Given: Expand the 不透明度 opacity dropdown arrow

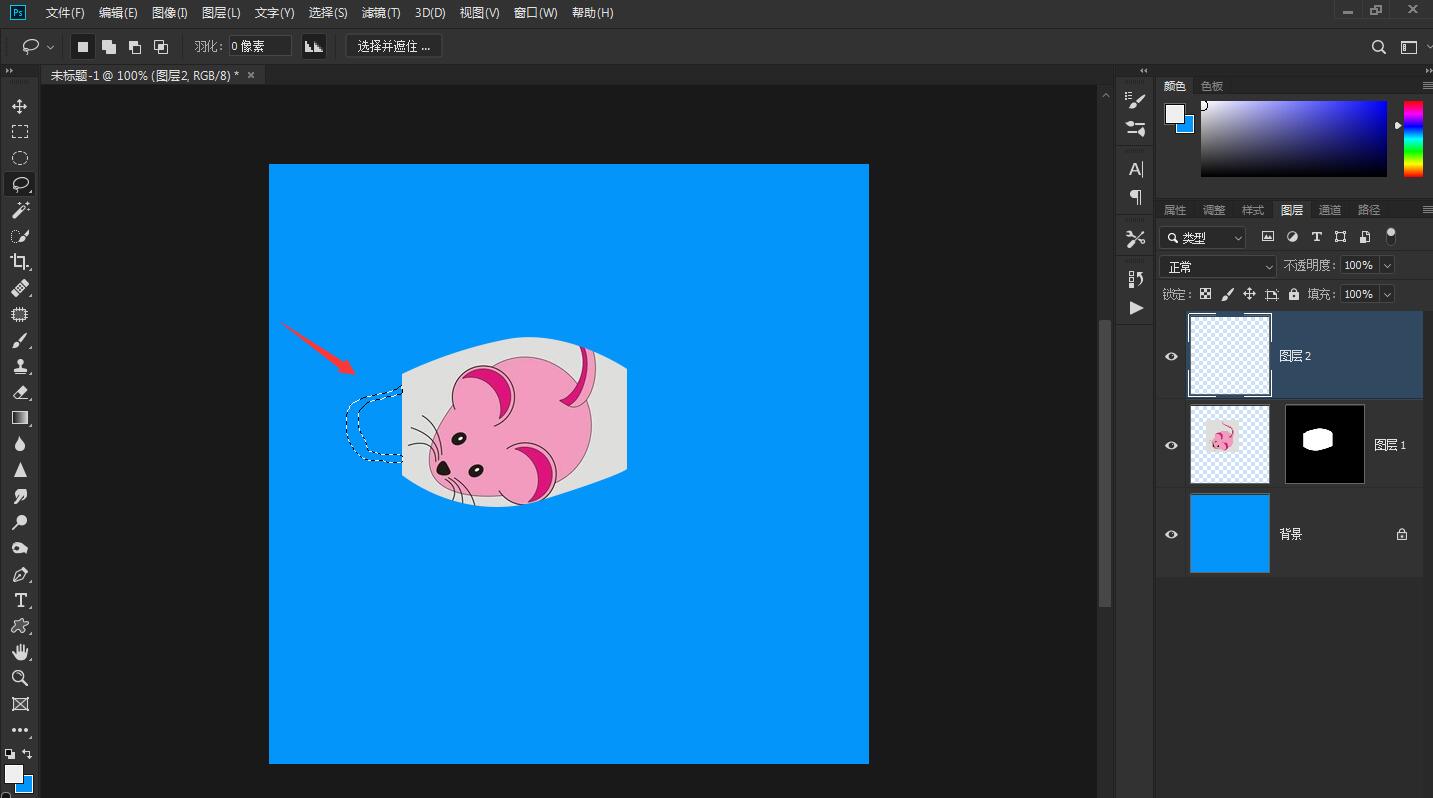Looking at the screenshot, I should [1387, 265].
